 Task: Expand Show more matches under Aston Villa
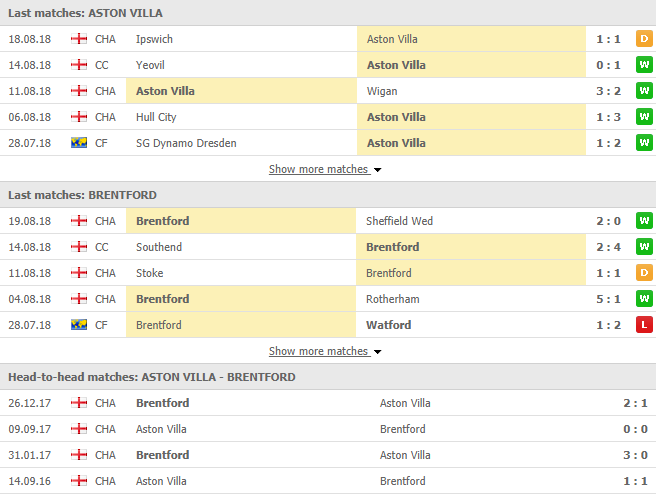click(x=319, y=169)
